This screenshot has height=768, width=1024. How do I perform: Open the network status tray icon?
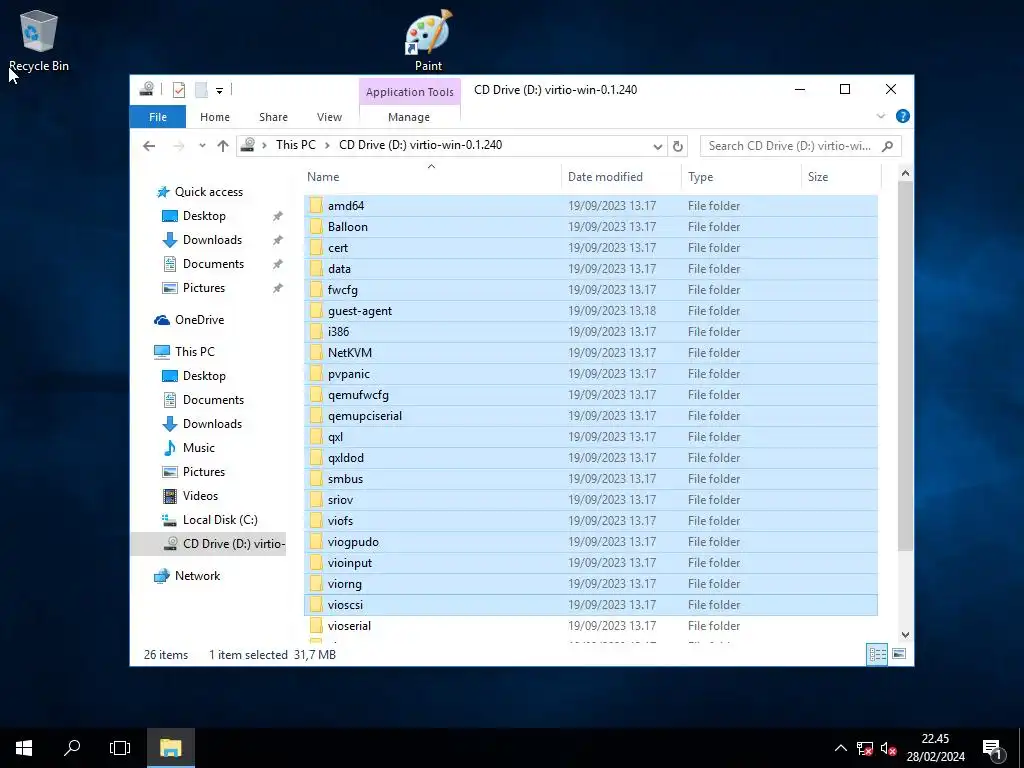[x=864, y=748]
